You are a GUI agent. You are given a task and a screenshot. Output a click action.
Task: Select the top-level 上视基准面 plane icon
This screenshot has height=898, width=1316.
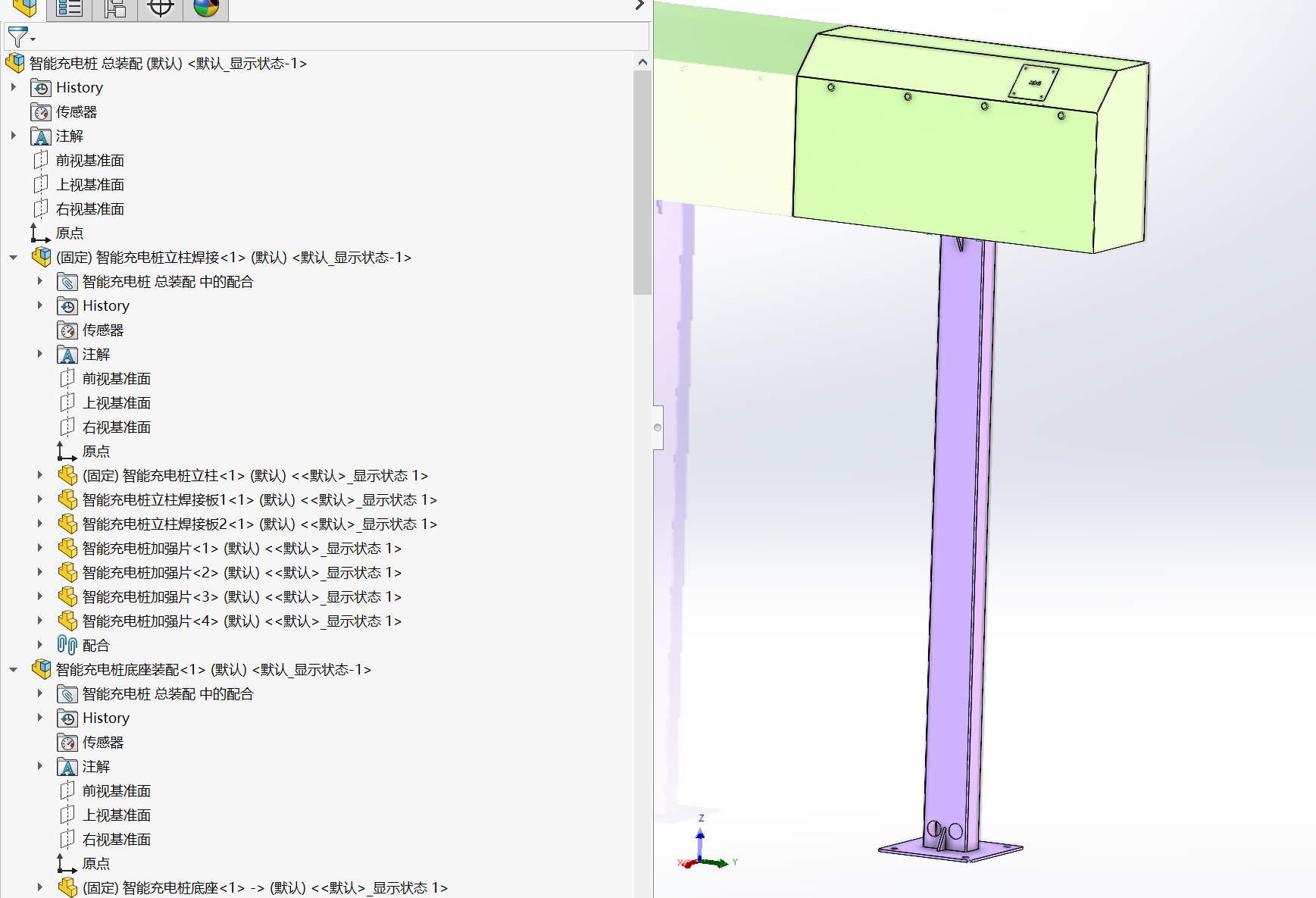click(41, 184)
